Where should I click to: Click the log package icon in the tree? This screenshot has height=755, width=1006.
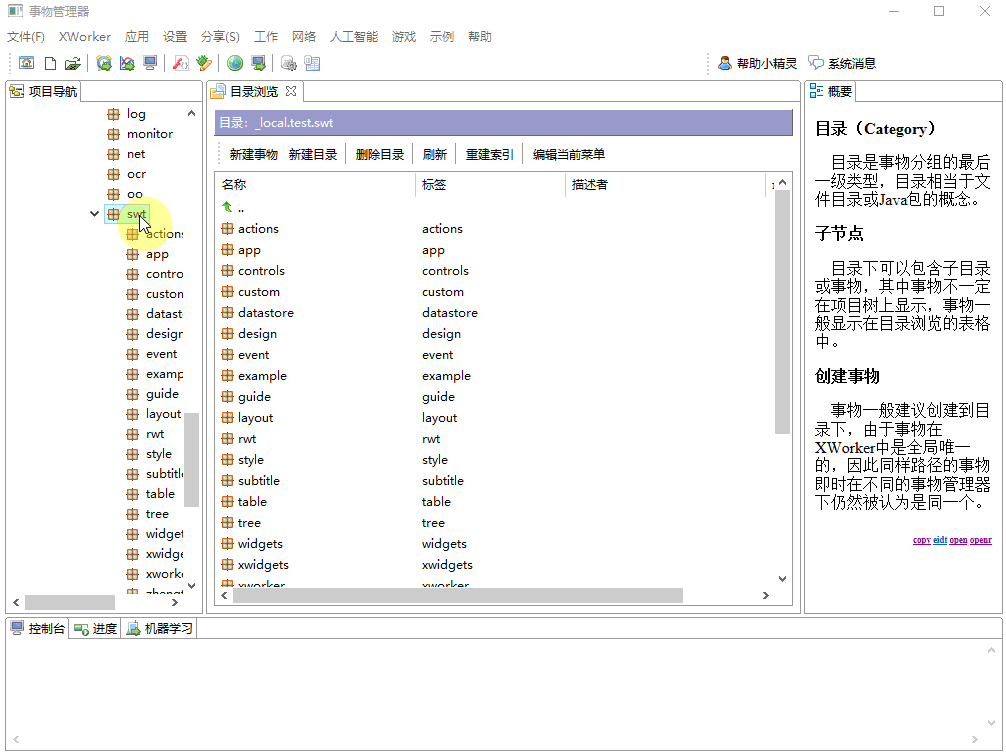(x=114, y=114)
